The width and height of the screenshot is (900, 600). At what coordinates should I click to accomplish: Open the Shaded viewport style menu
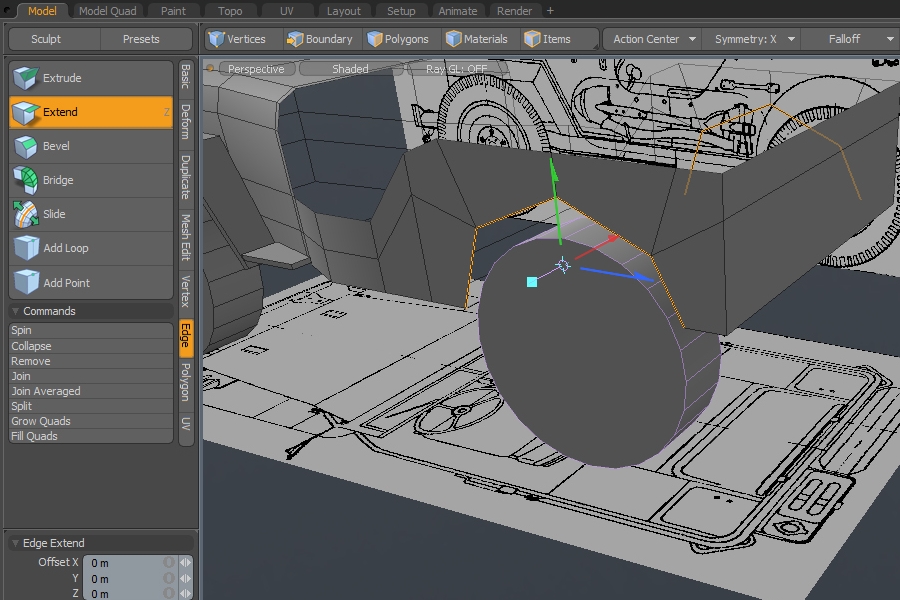pos(350,69)
